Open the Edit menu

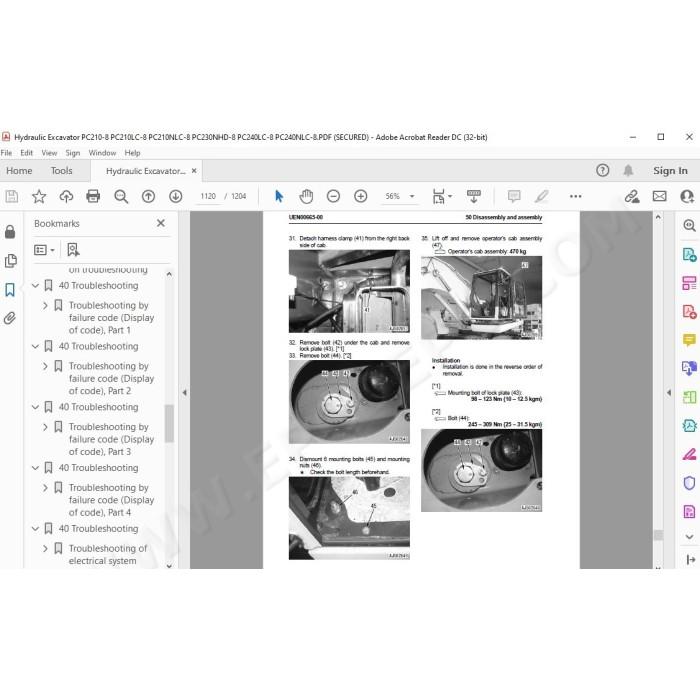(x=26, y=153)
